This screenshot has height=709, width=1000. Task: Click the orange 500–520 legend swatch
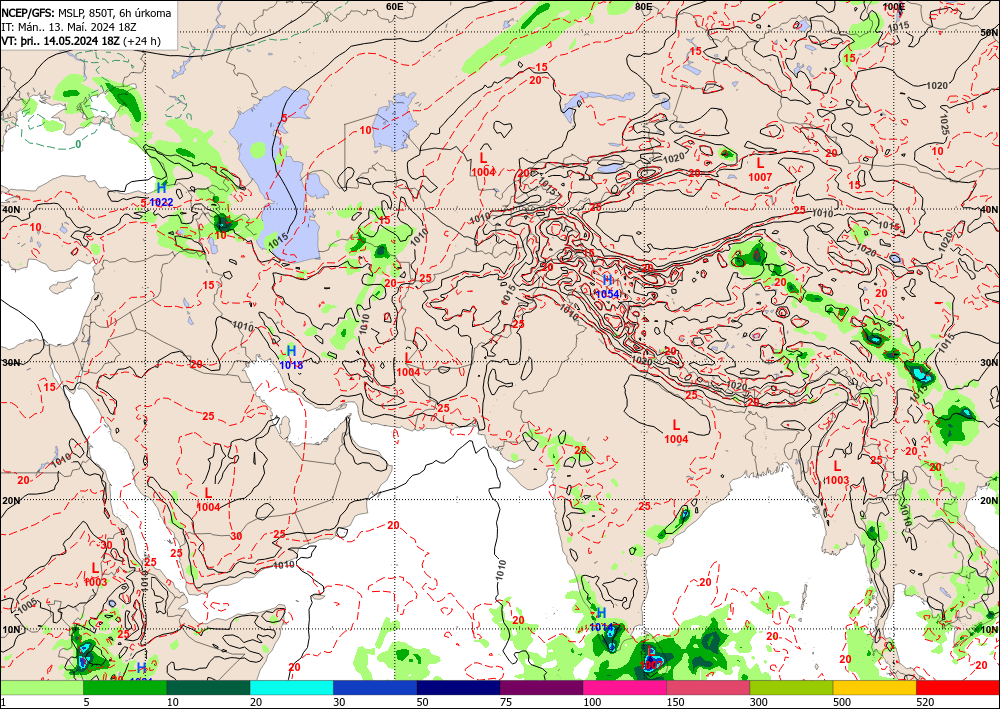click(x=874, y=687)
